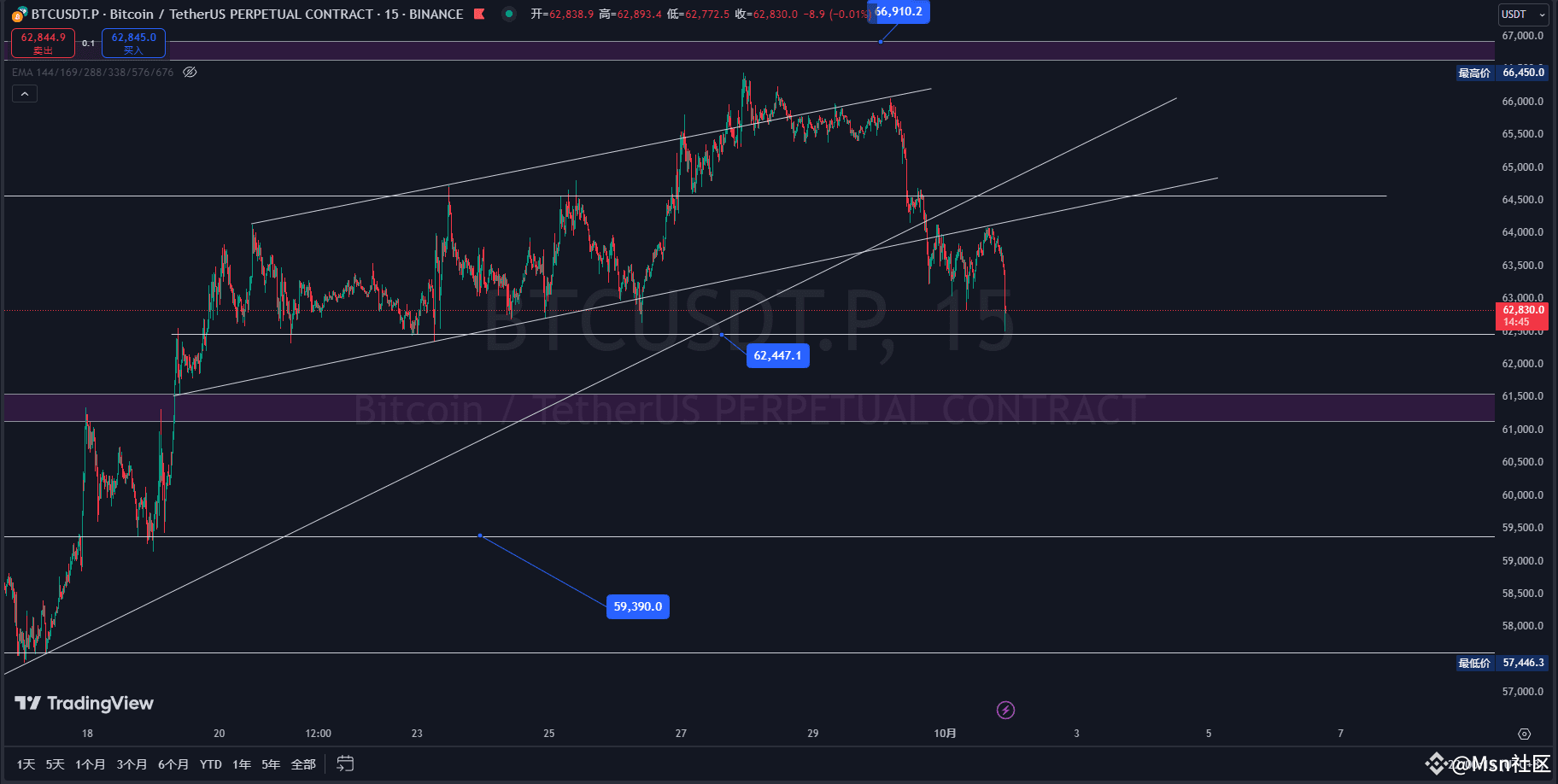Image resolution: width=1558 pixels, height=784 pixels.
Task: Click the blue 买入 buy button
Action: pos(133,43)
